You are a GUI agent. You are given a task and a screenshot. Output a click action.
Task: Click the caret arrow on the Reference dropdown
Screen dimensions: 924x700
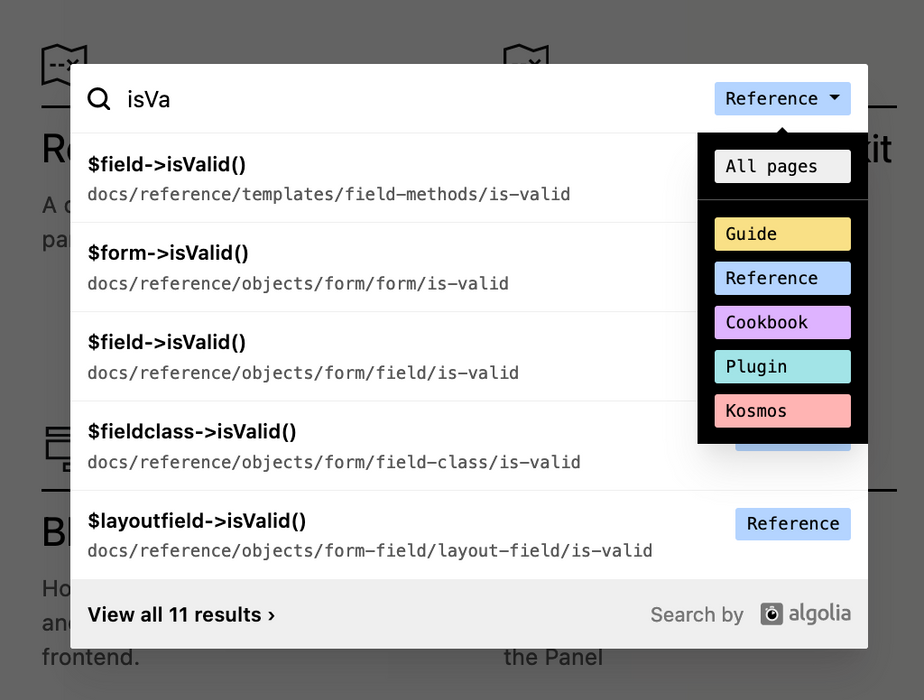coord(834,98)
